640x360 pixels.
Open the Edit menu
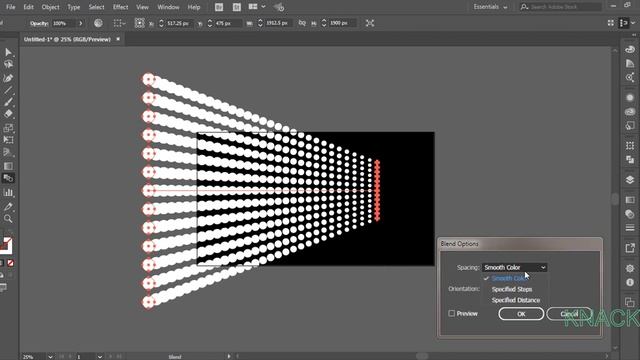click(x=28, y=7)
